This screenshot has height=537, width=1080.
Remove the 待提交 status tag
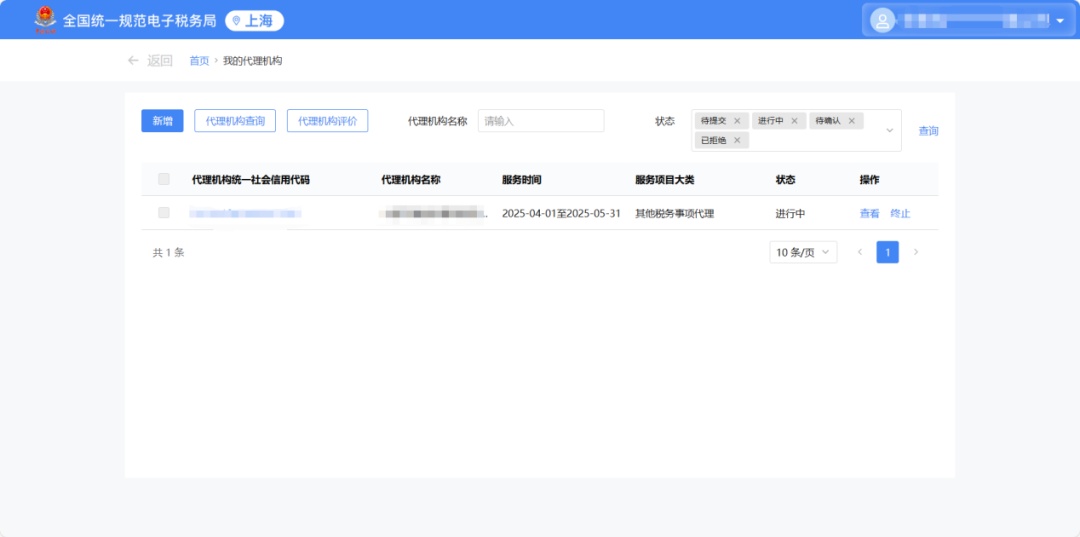tap(737, 121)
